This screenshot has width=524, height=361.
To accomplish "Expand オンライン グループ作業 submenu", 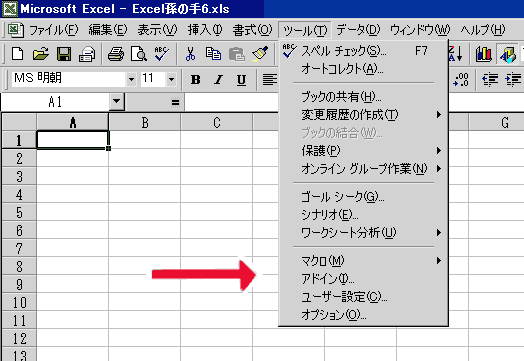I will click(439, 168).
